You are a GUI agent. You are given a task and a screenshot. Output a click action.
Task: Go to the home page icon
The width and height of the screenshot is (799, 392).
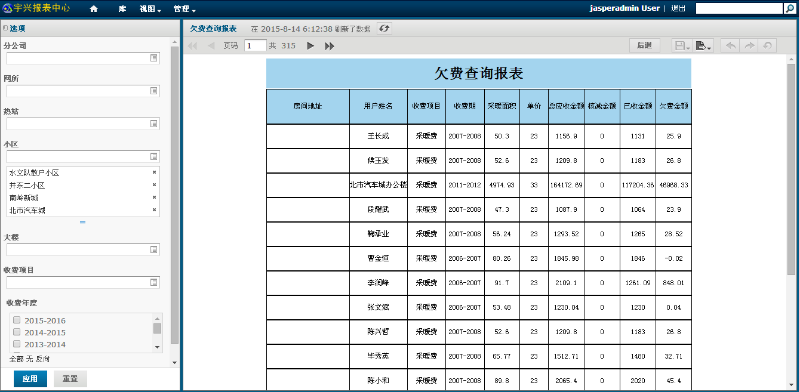[94, 9]
